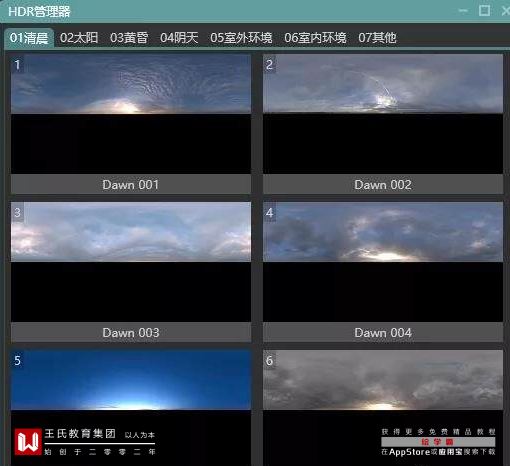This screenshot has width=510, height=466.
Task: Select the 03黄昏 tab
Action: click(129, 38)
